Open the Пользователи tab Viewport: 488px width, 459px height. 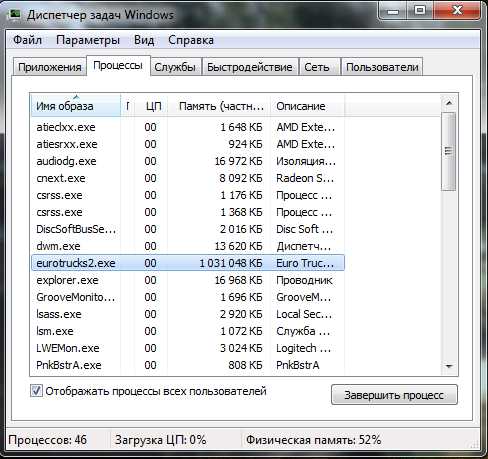pos(382,67)
